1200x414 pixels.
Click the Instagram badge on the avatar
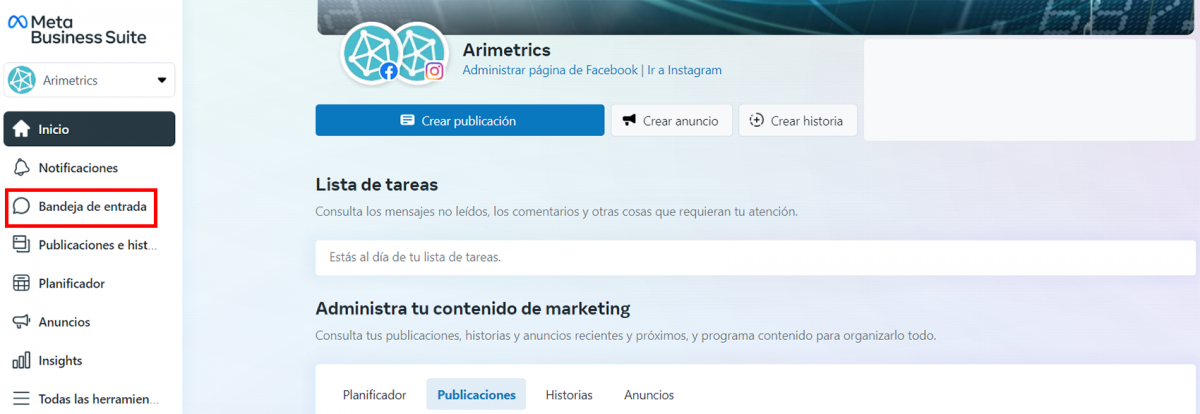(x=434, y=71)
